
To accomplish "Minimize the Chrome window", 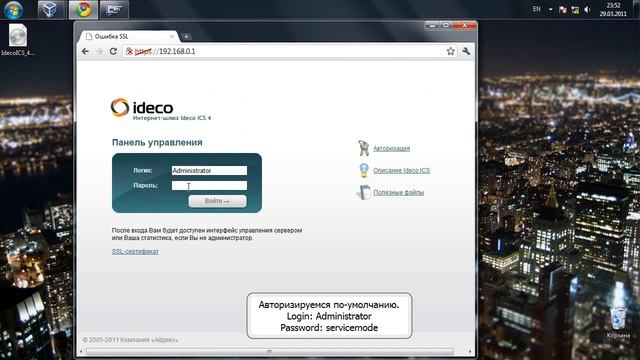I will pos(432,25).
